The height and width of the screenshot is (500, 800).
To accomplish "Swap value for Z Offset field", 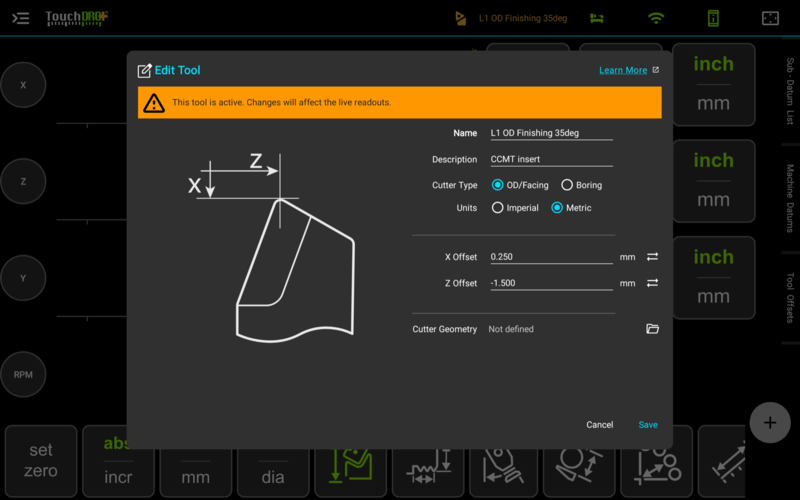I will (x=652, y=283).
